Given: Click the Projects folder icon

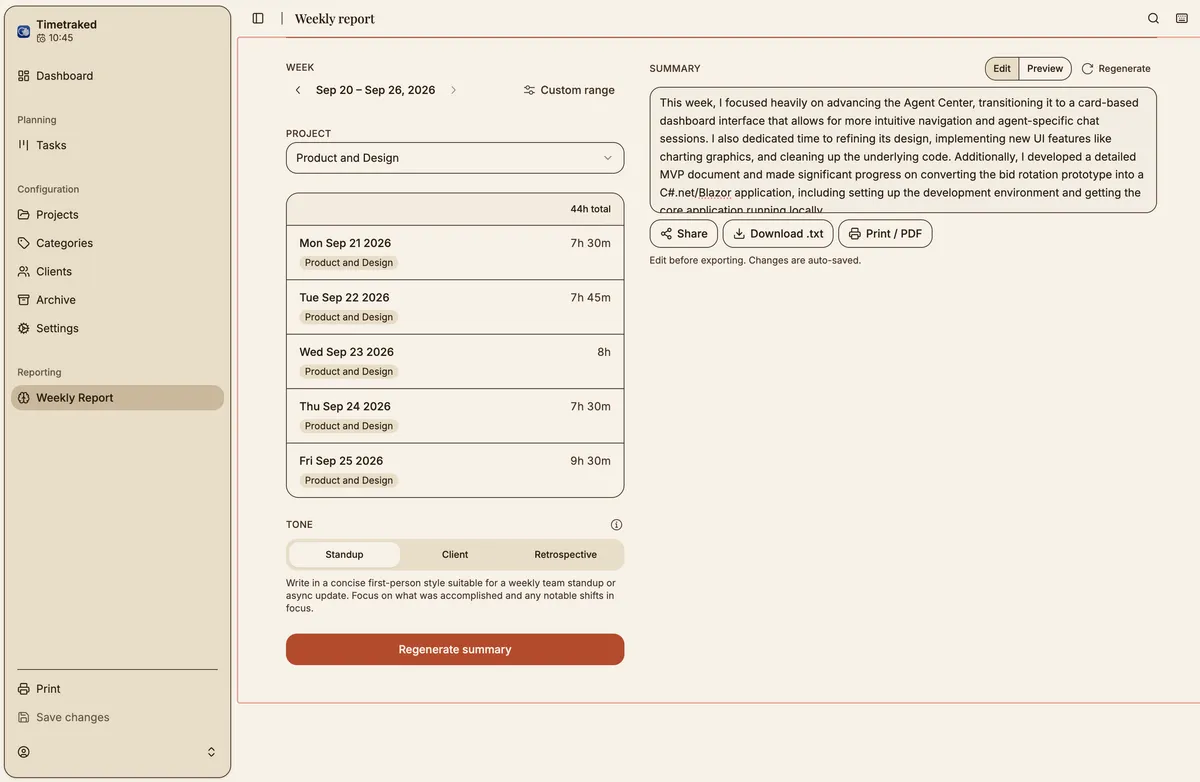Looking at the screenshot, I should 24,214.
